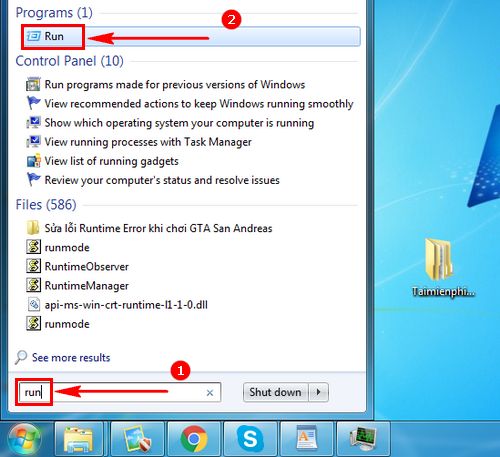Open api-ms-win-crt-runtime-l1-1-0.dll file
Image resolution: width=500 pixels, height=457 pixels.
tap(126, 305)
